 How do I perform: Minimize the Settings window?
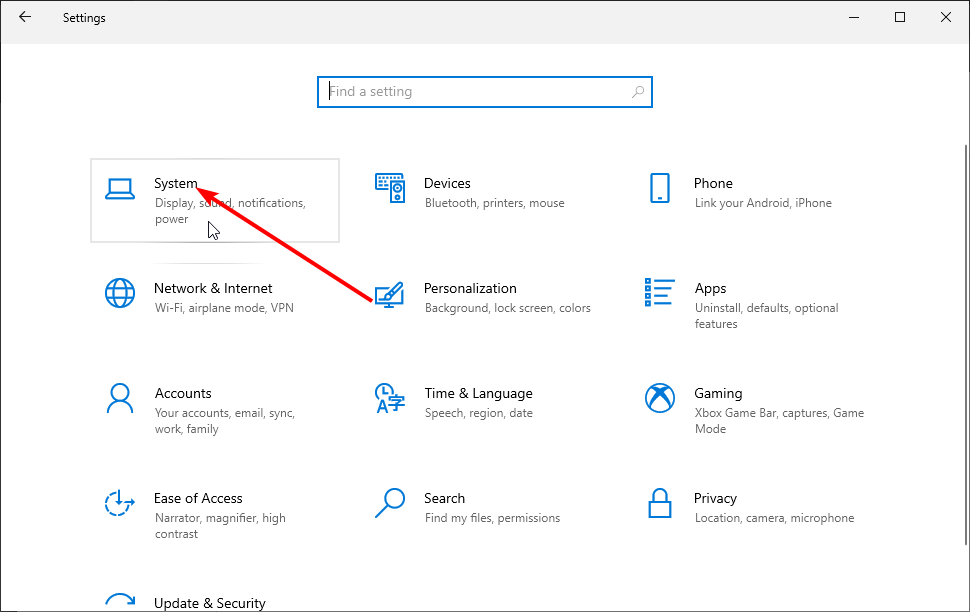(x=854, y=17)
